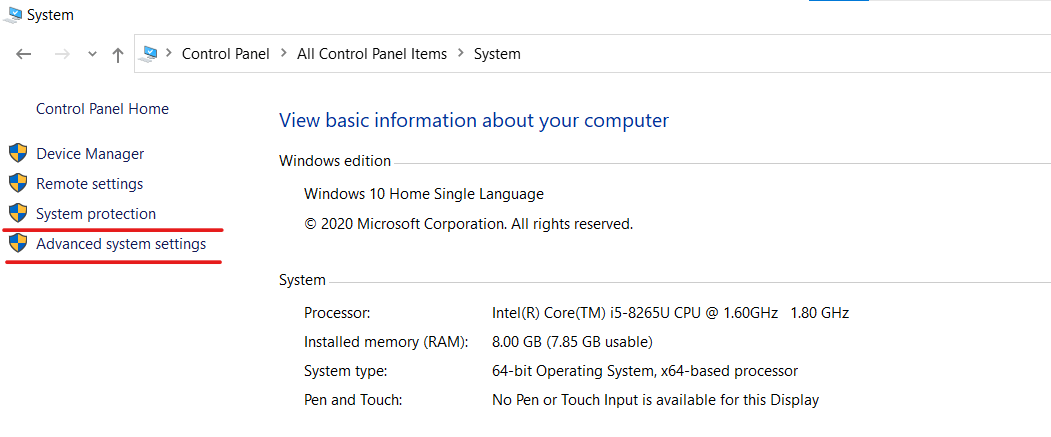Image resolution: width=1051 pixels, height=437 pixels.
Task: Click the shield icon beside Device Manager
Action: tap(18, 154)
